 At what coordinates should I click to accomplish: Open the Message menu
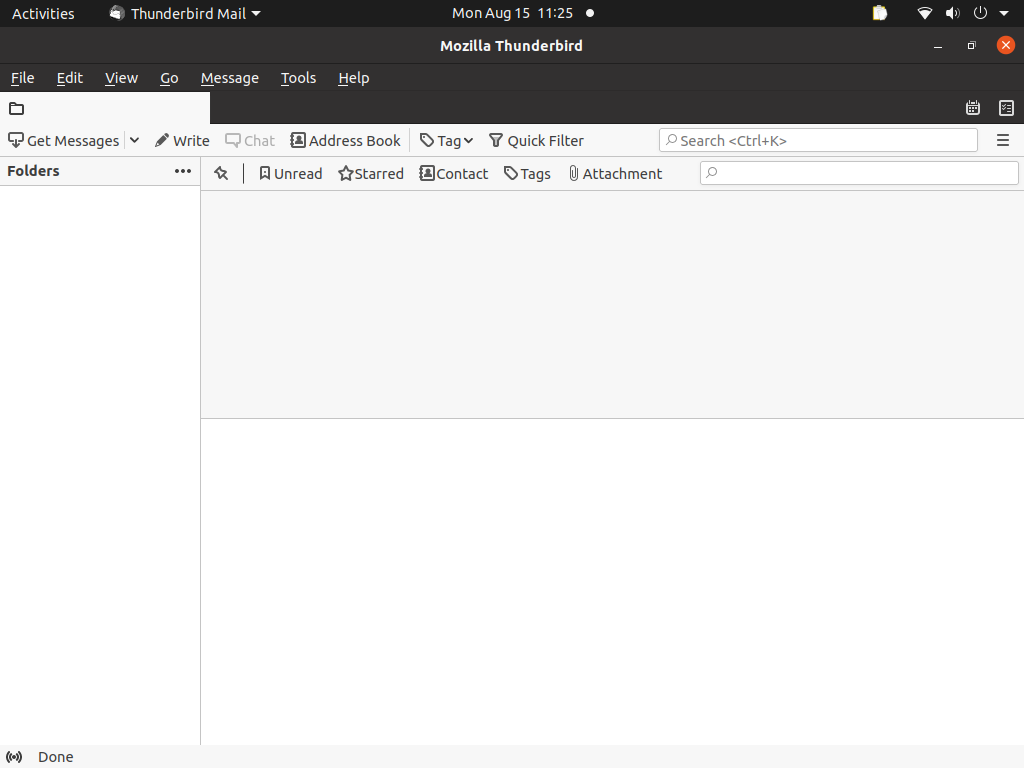tap(230, 78)
